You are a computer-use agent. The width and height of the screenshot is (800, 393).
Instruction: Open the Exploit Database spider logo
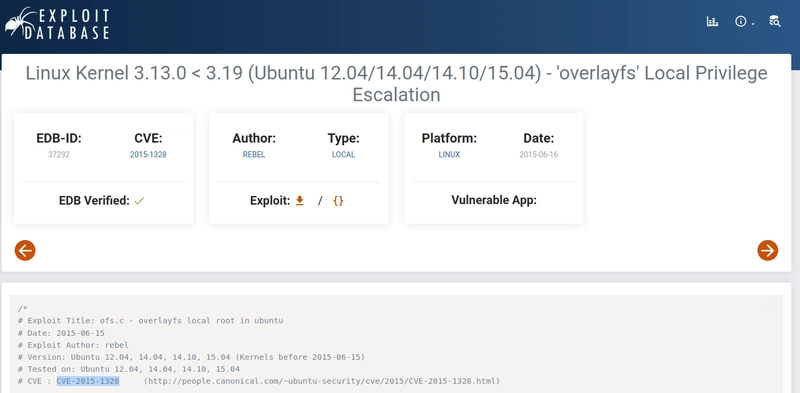57,24
